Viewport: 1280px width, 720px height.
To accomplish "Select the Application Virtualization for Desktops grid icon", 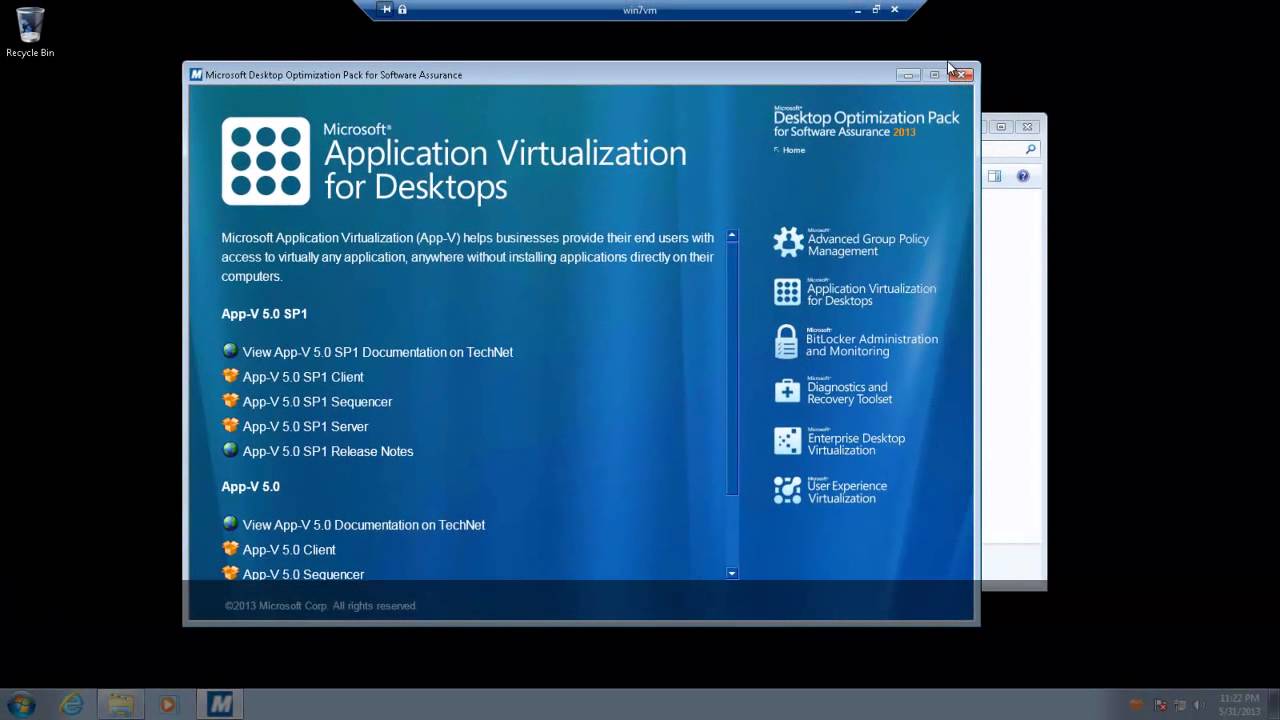I will (788, 292).
